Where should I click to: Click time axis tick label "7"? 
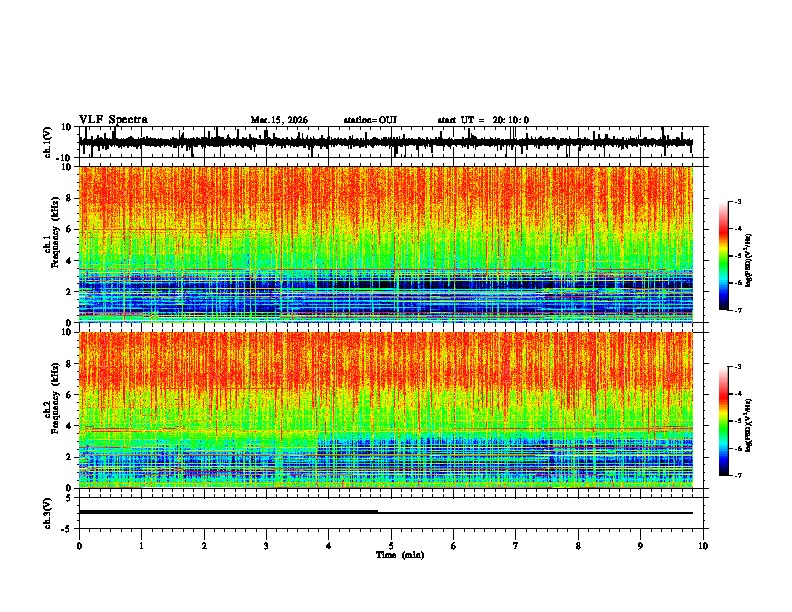[516, 546]
